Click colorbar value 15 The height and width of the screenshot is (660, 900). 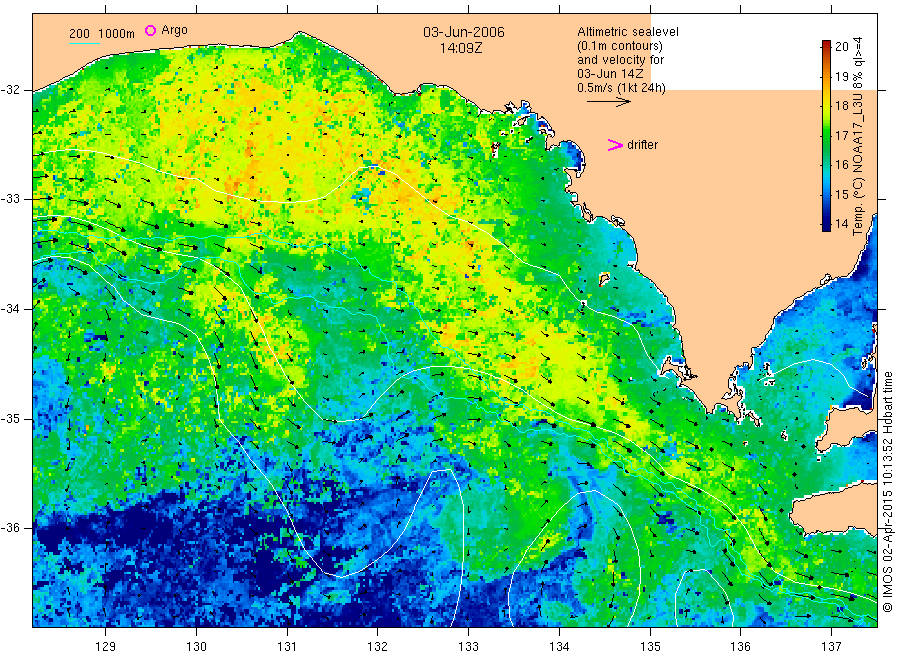tap(841, 195)
